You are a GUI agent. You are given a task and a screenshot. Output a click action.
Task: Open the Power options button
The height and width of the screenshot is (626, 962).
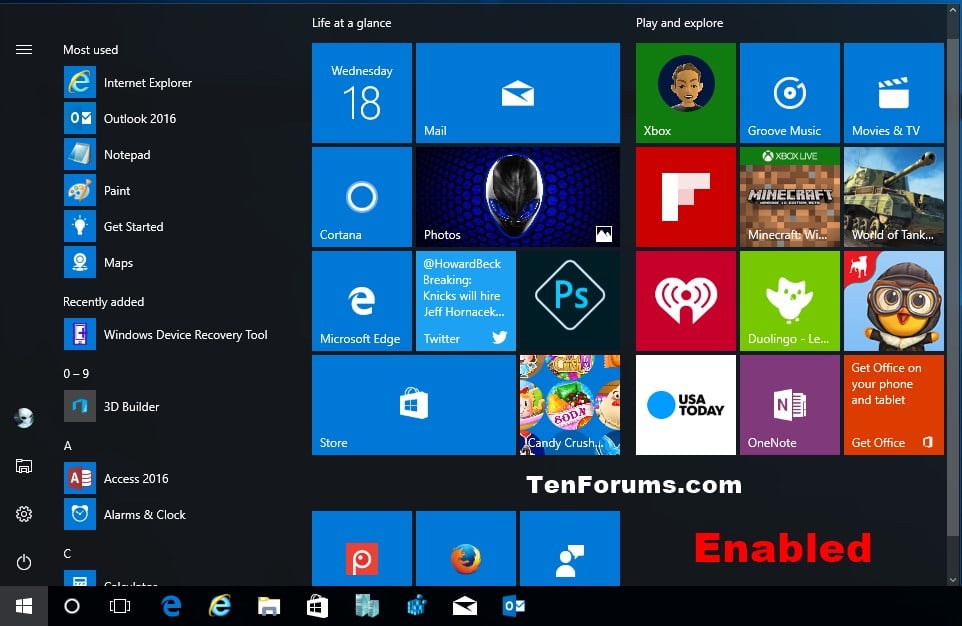(x=24, y=562)
